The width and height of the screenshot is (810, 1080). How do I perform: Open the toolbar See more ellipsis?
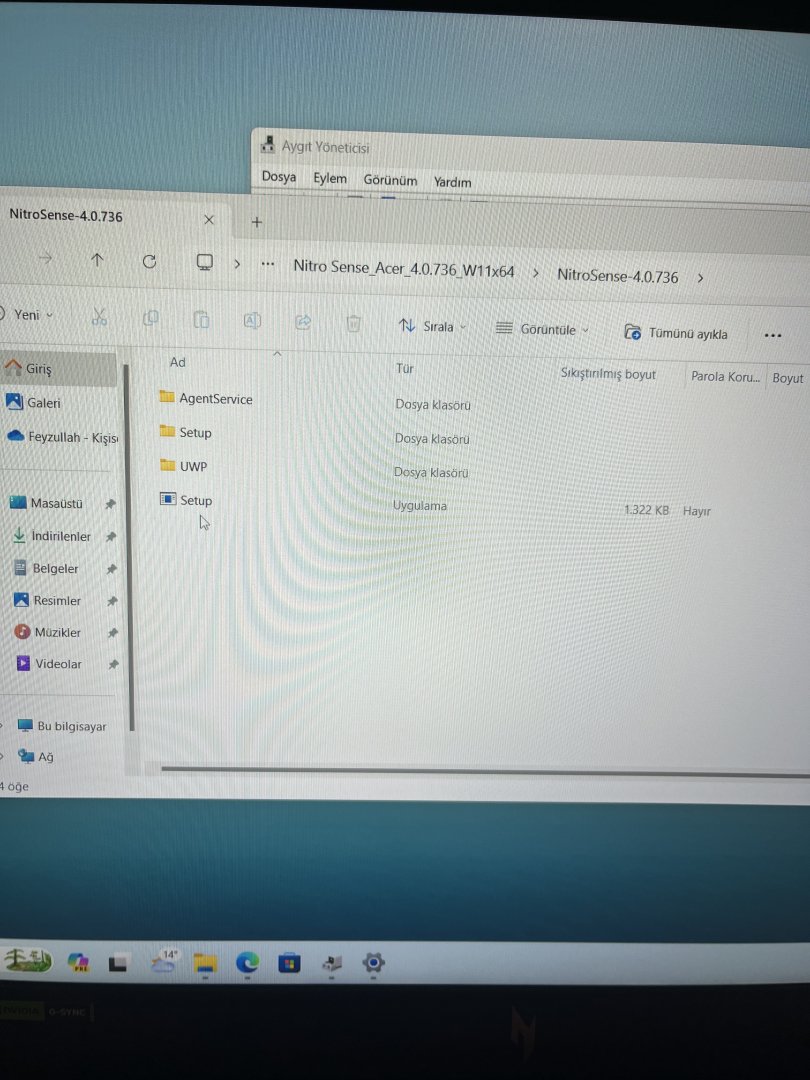tap(773, 335)
